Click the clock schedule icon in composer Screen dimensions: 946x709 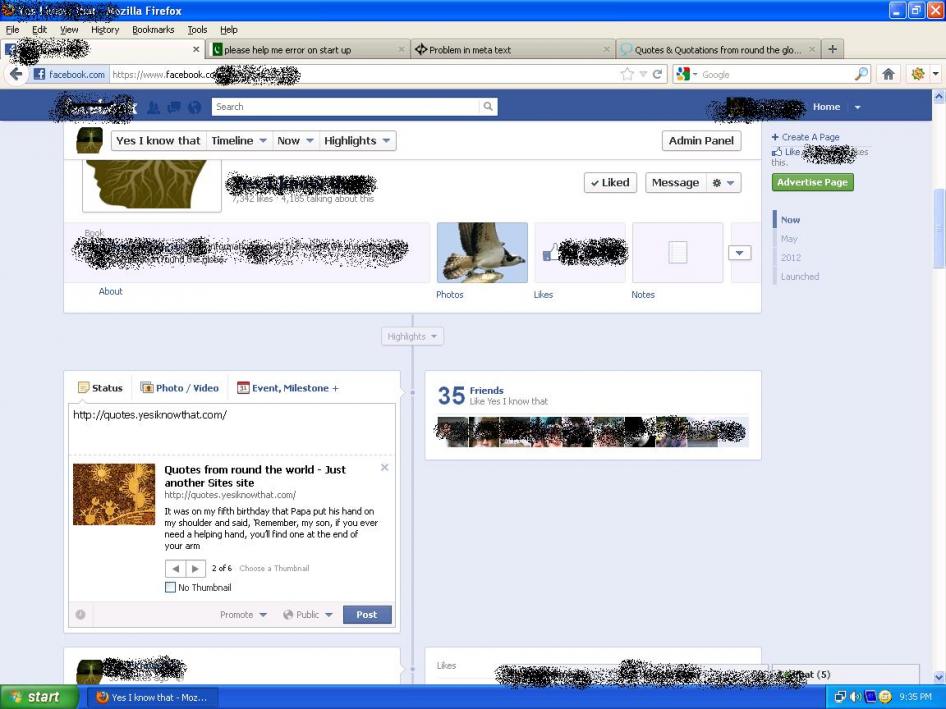pos(80,615)
